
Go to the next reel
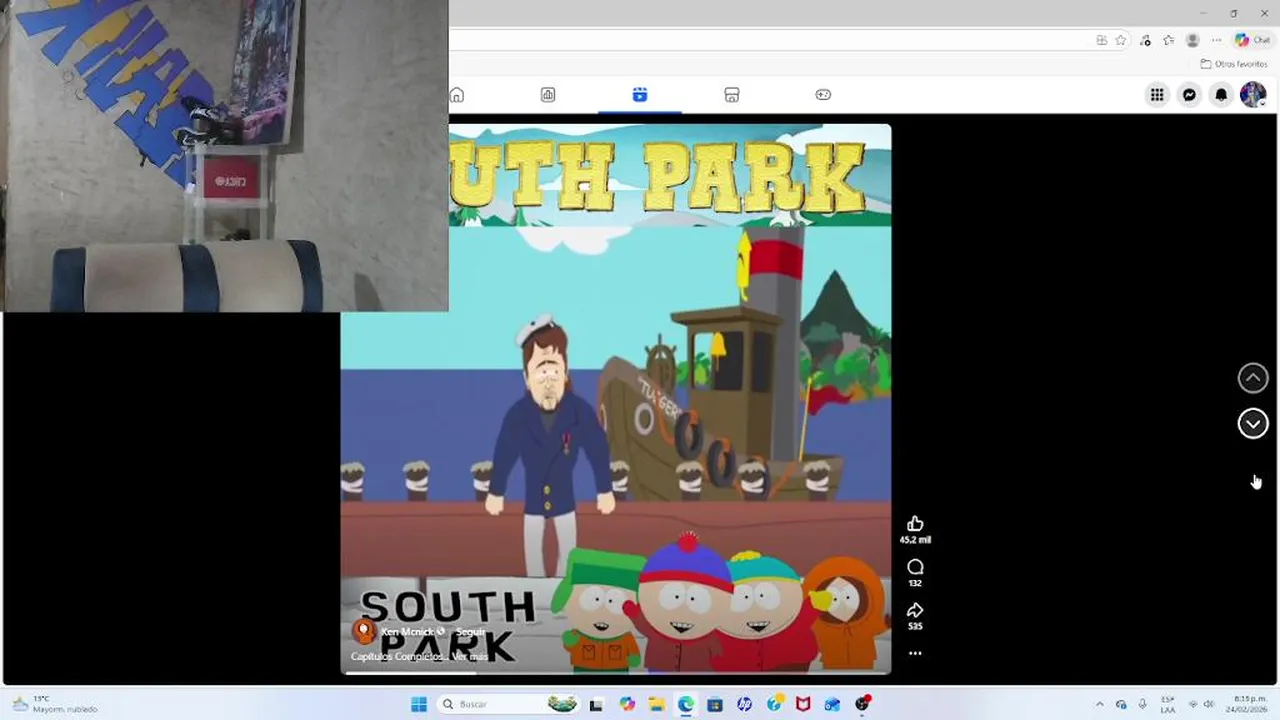click(x=1253, y=424)
